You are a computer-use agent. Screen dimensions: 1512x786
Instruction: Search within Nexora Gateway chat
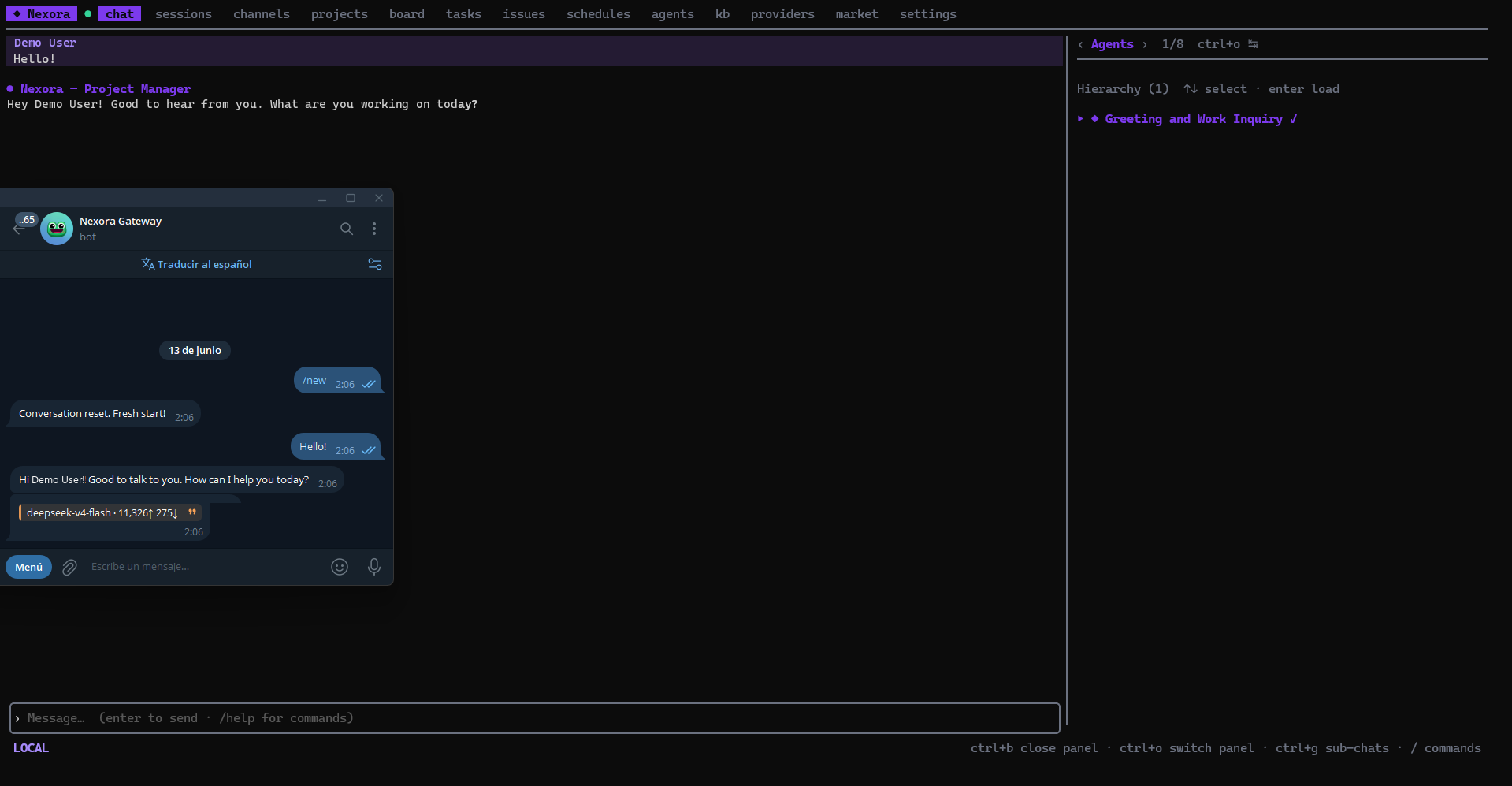[x=347, y=229]
